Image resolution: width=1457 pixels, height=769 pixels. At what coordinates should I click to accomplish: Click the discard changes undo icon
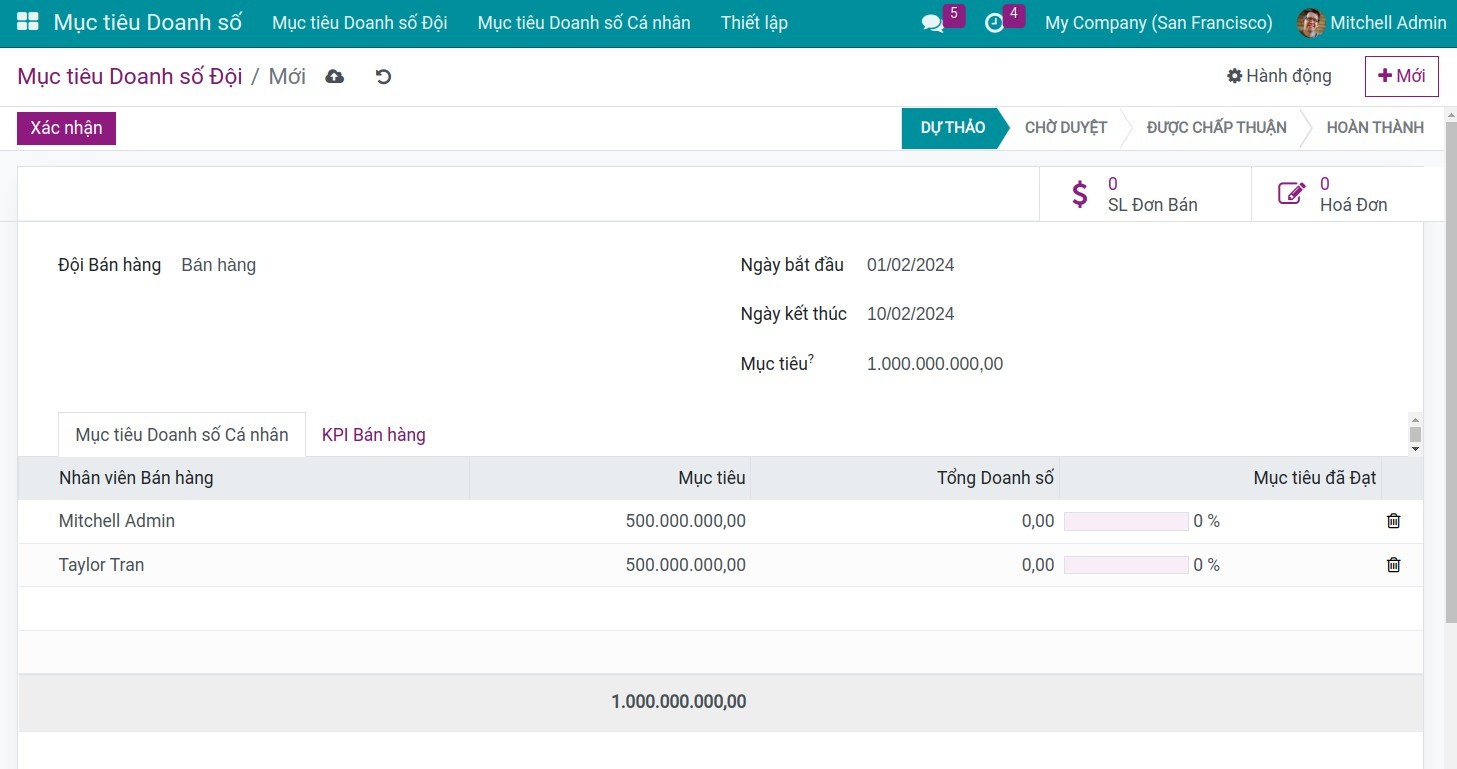tap(383, 77)
